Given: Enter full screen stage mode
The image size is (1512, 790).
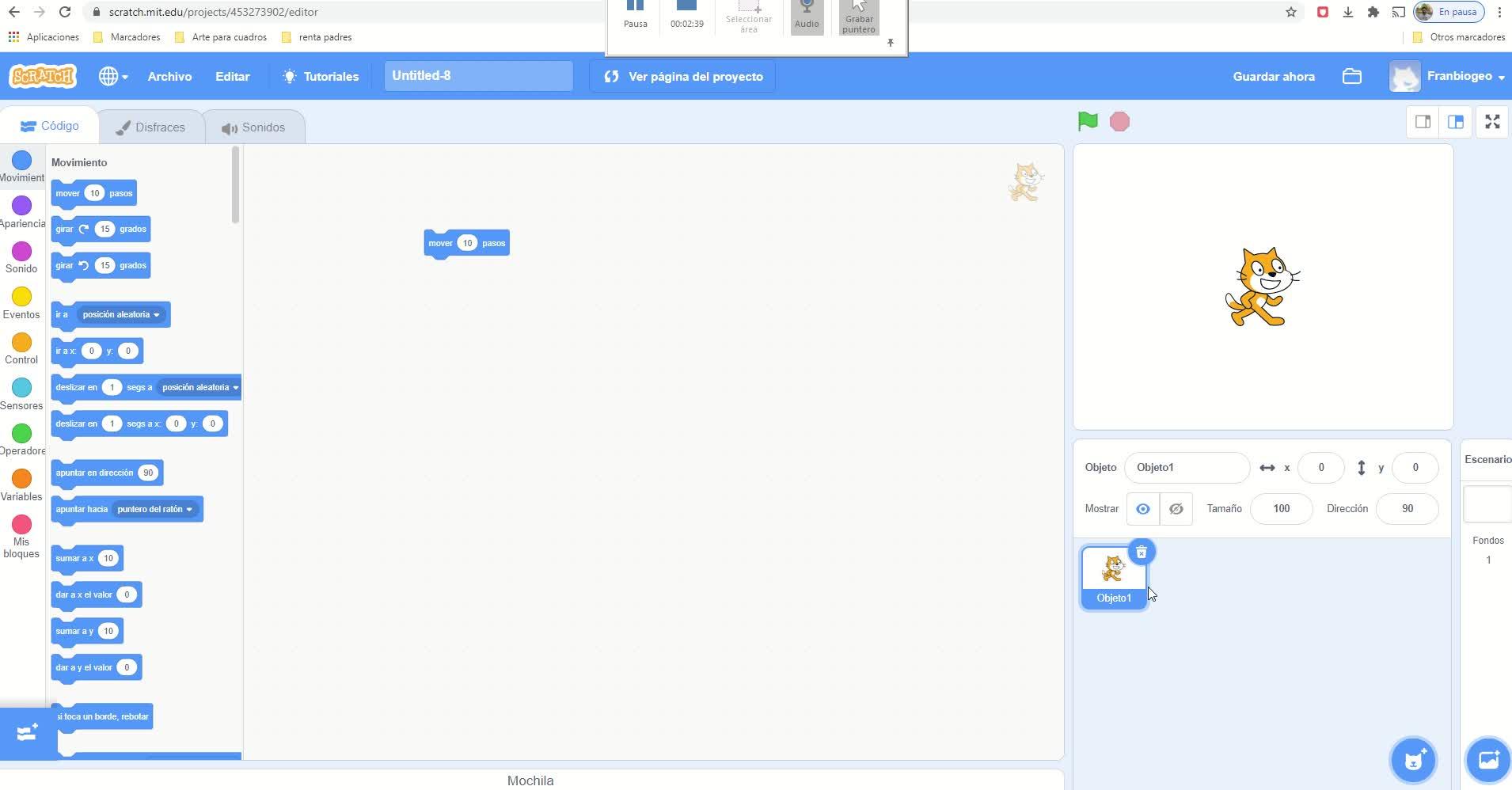Looking at the screenshot, I should click(1492, 122).
